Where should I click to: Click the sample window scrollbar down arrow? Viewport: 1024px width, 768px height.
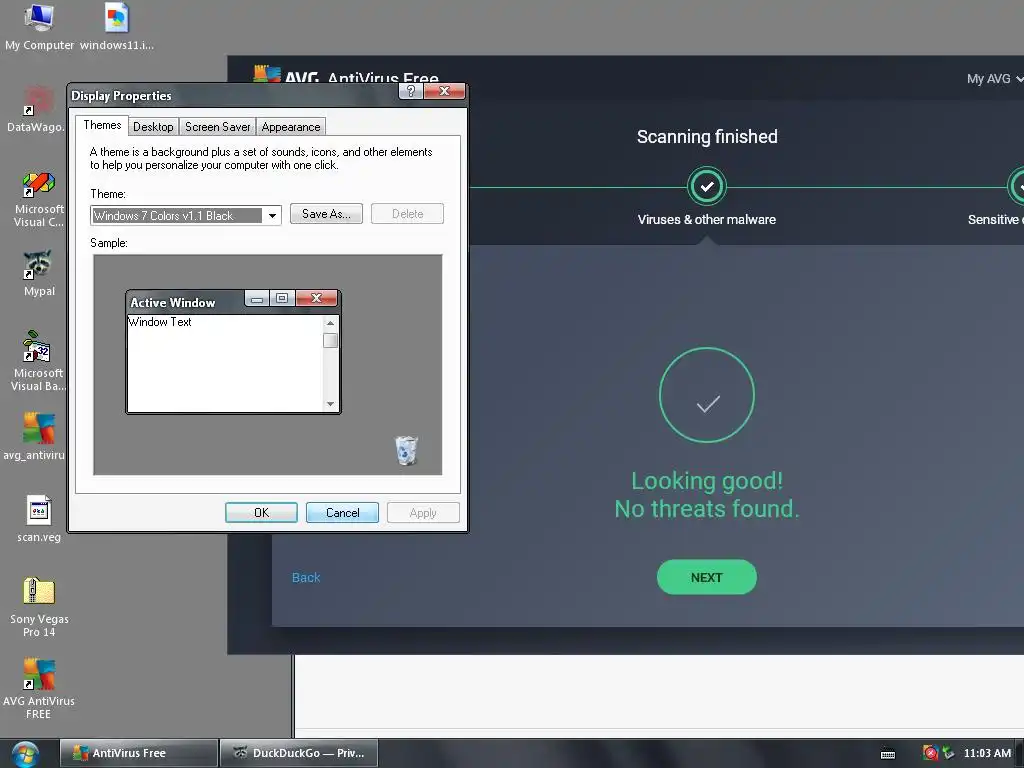tap(330, 404)
